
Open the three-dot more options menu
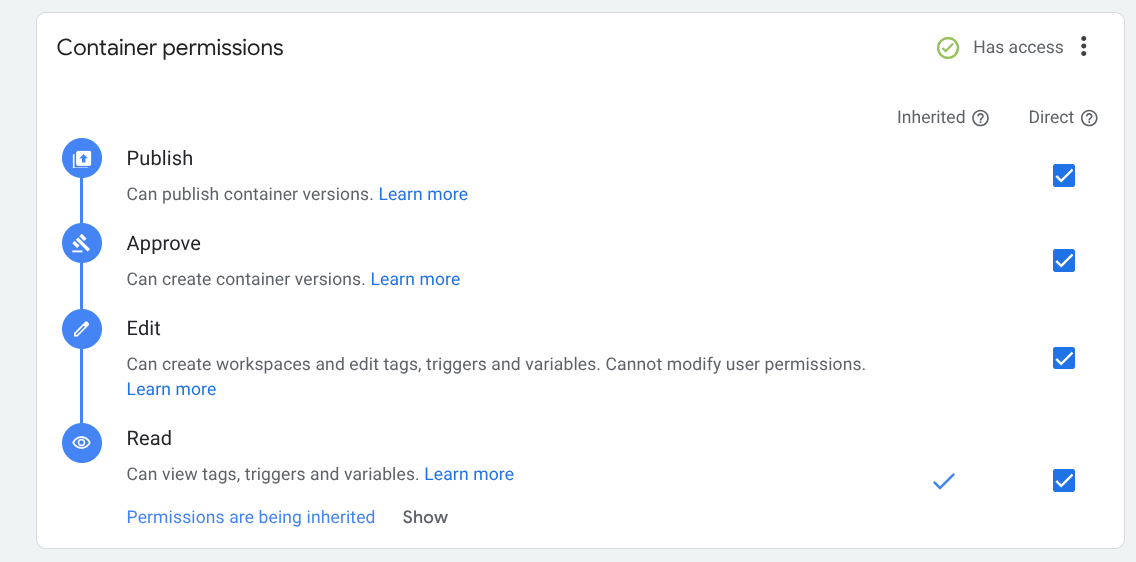[1083, 46]
